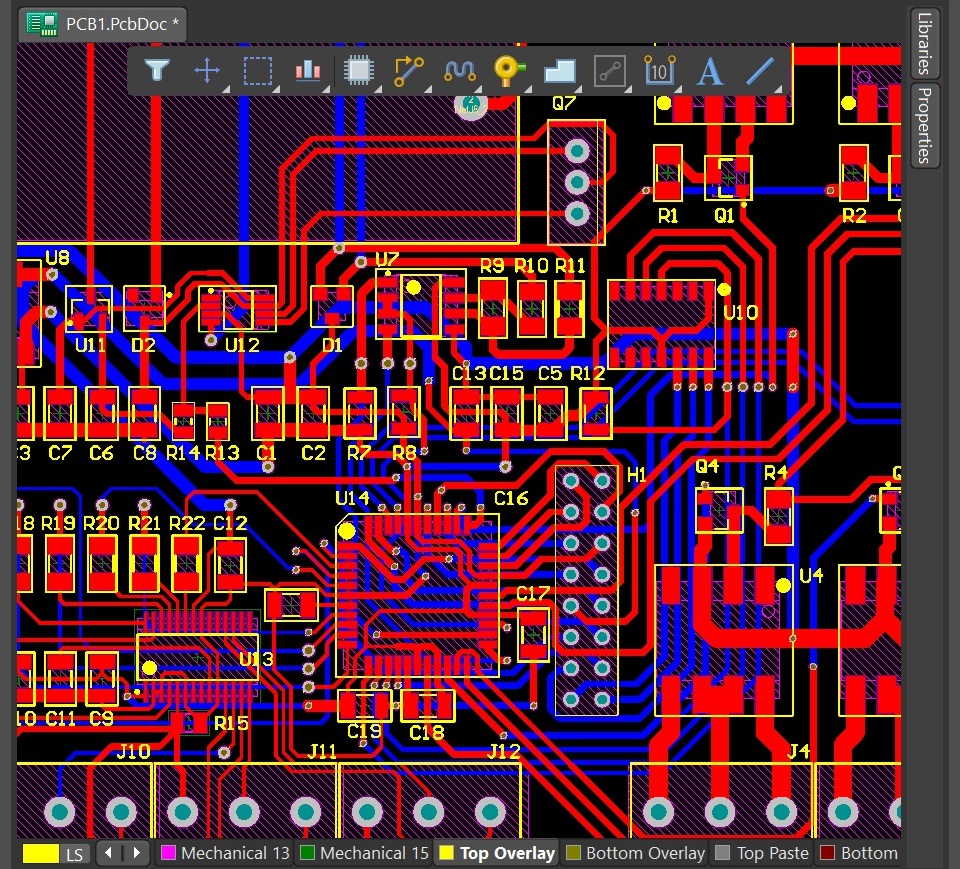Activate the cross-probe Move tool icon
Viewport: 960px width, 869px height.
[x=207, y=70]
